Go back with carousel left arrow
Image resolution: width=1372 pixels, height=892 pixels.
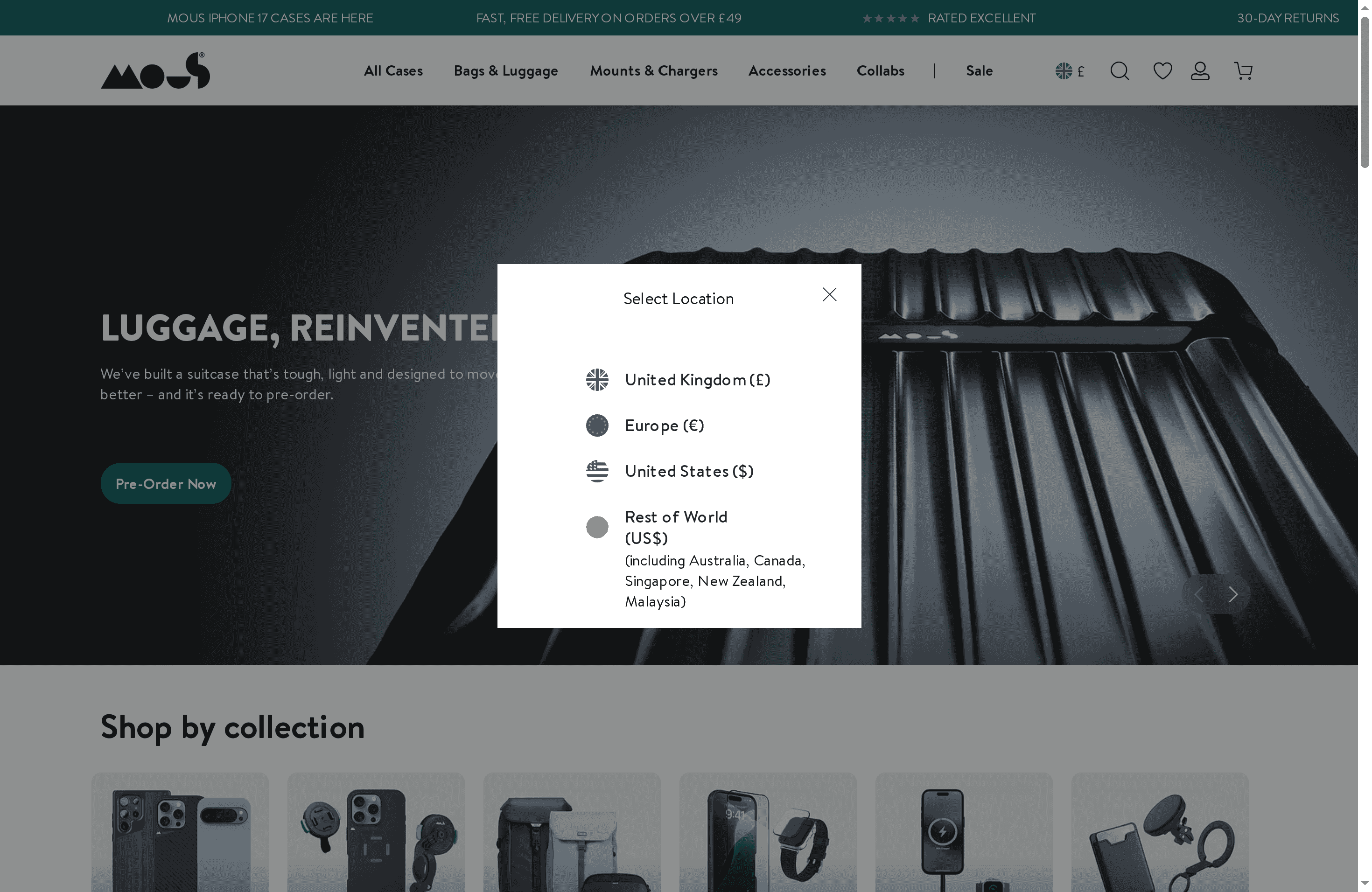point(1199,593)
